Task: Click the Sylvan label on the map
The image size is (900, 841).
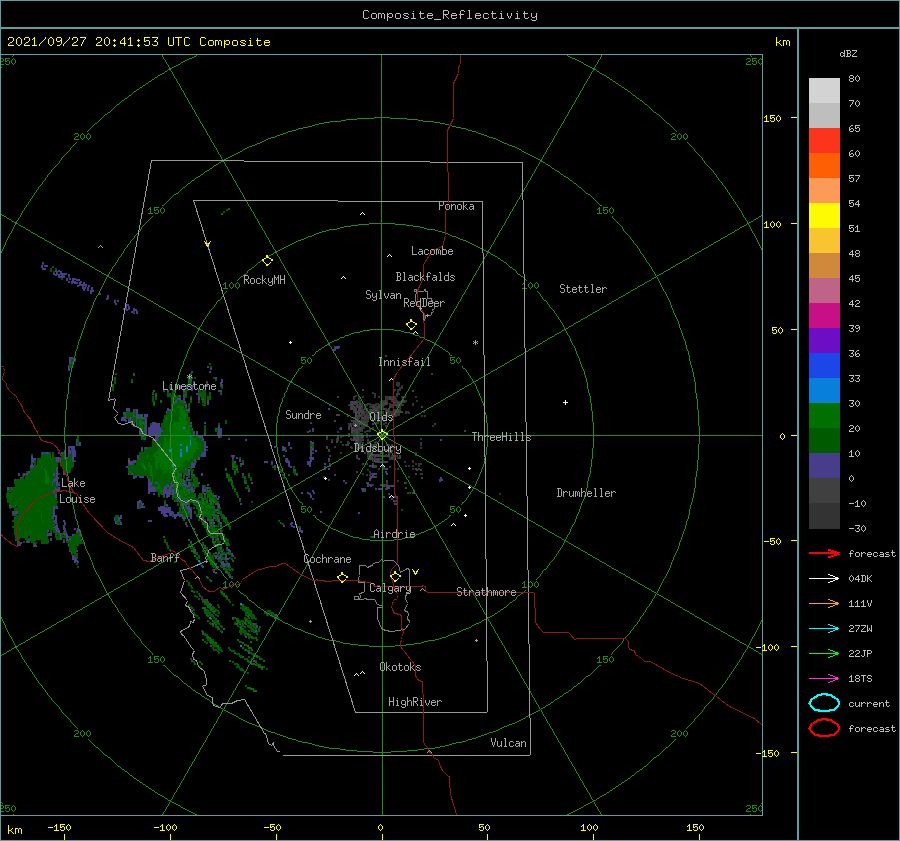Action: [x=383, y=295]
